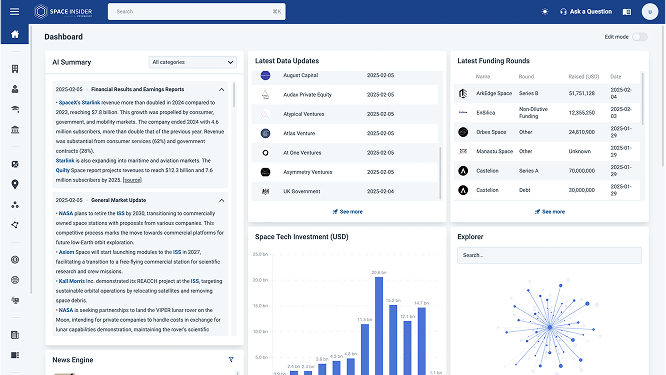This screenshot has width=666, height=375.
Task: Click the Explorer search field
Action: (549, 255)
